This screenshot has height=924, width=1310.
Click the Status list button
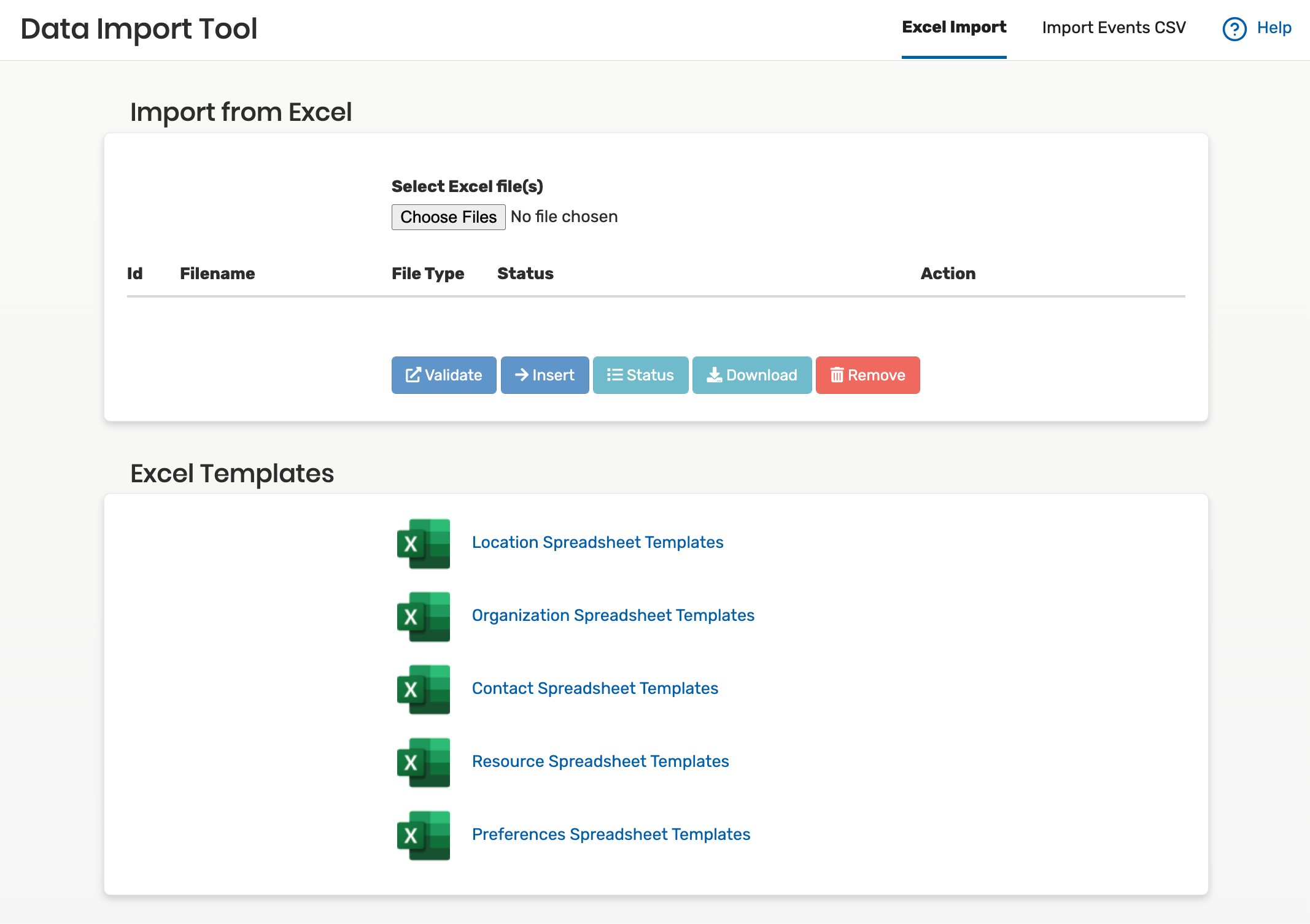coord(640,375)
